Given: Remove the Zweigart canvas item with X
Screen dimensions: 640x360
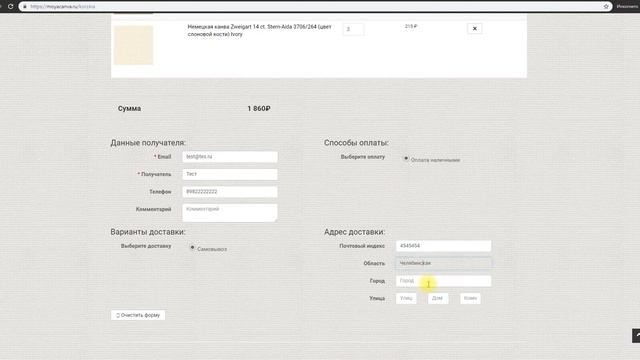Looking at the screenshot, I should [x=474, y=29].
